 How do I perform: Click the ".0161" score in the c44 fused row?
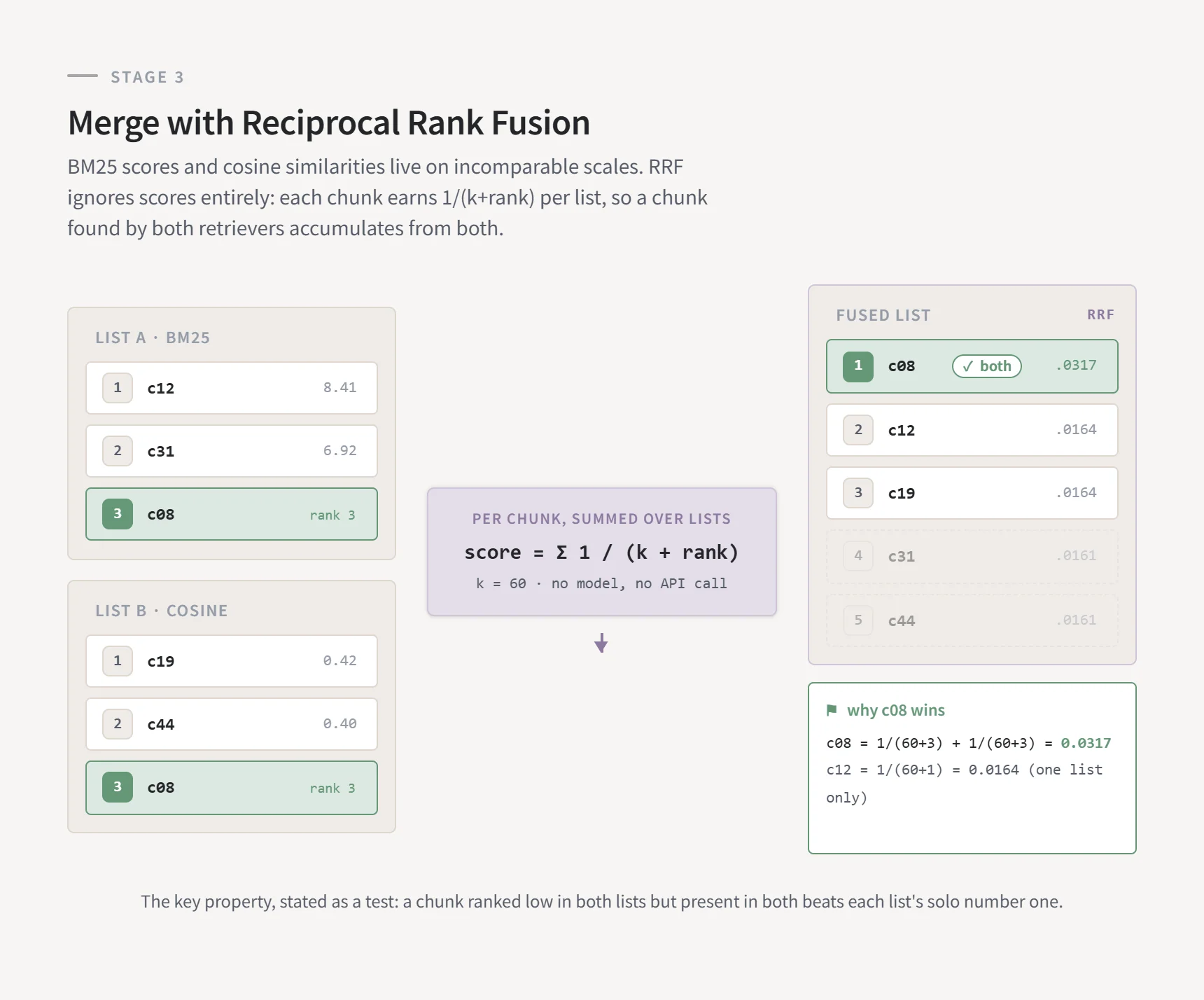coord(1077,620)
